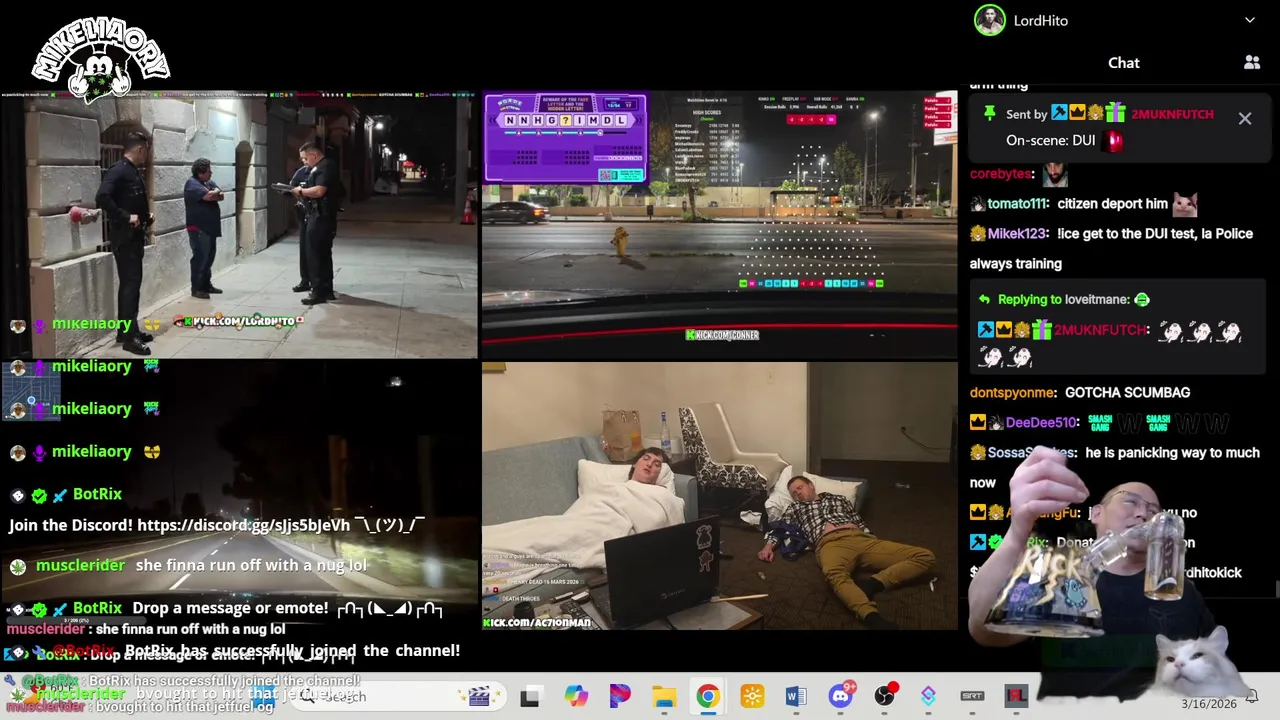Switch to Google Chrome in the taskbar

pyautogui.click(x=708, y=696)
